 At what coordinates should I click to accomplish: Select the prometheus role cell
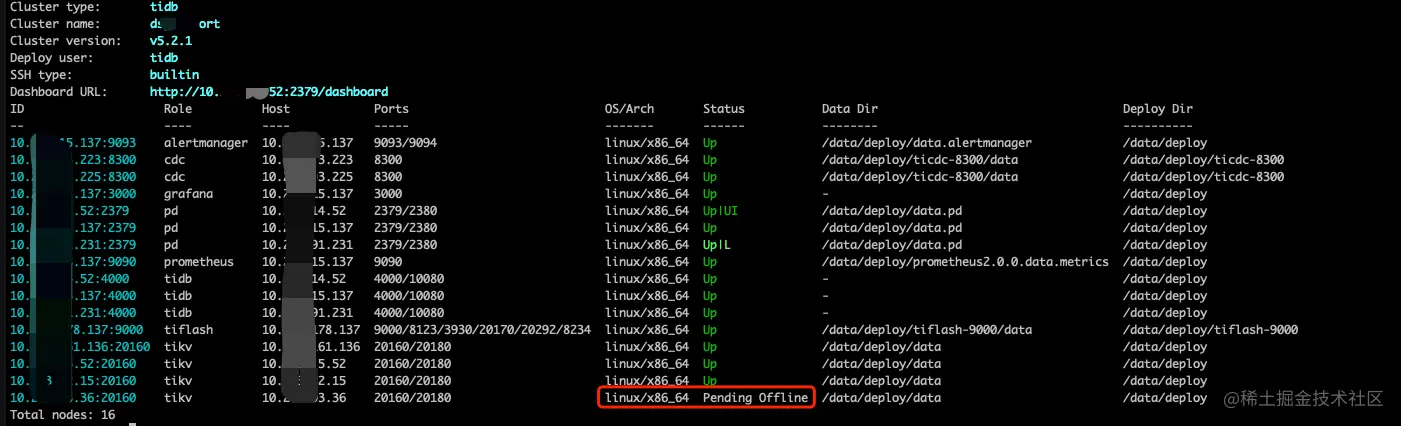[x=198, y=262]
